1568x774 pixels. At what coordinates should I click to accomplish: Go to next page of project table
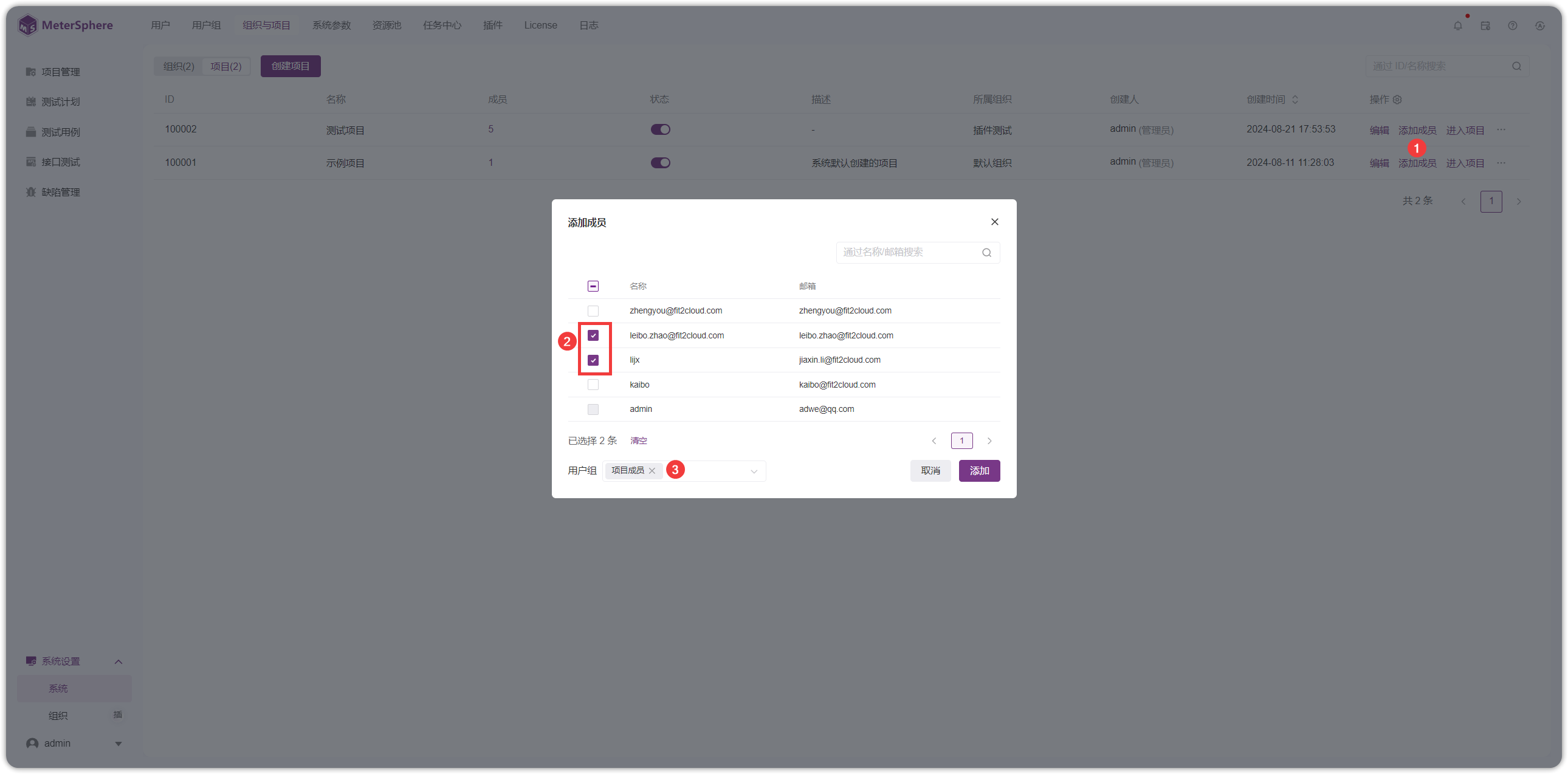tap(1519, 202)
